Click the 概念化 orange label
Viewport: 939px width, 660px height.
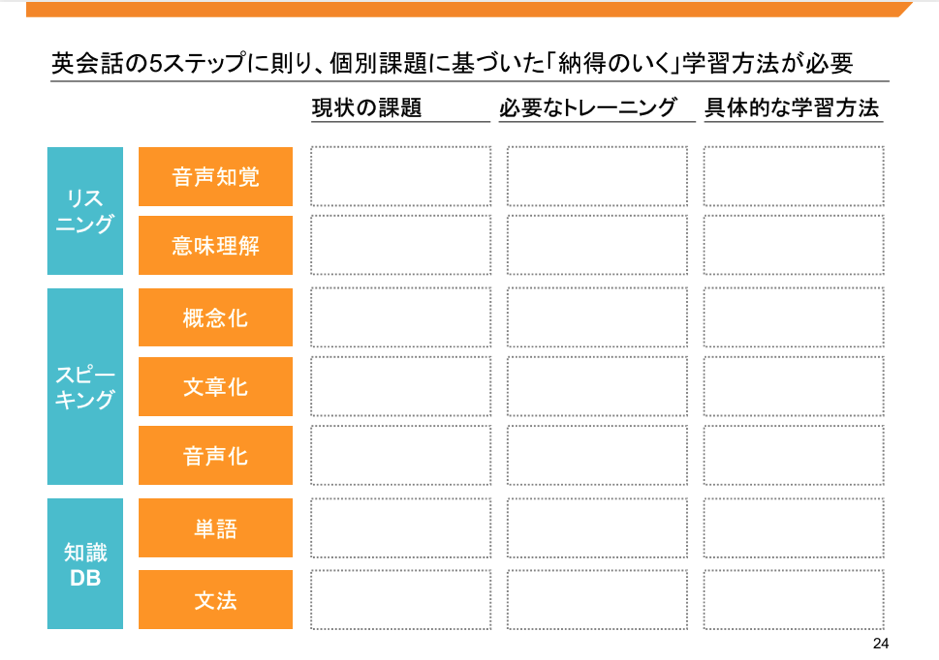[216, 317]
